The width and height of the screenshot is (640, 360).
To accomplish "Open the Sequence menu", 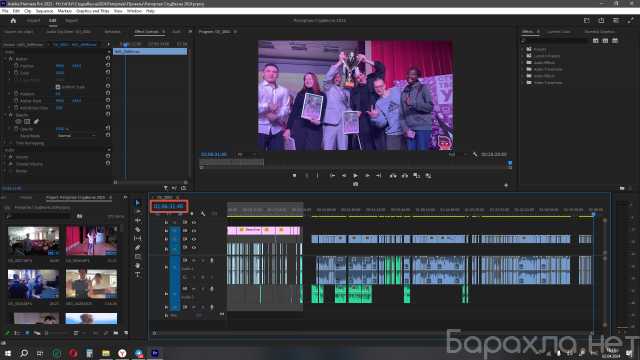I will (44, 11).
